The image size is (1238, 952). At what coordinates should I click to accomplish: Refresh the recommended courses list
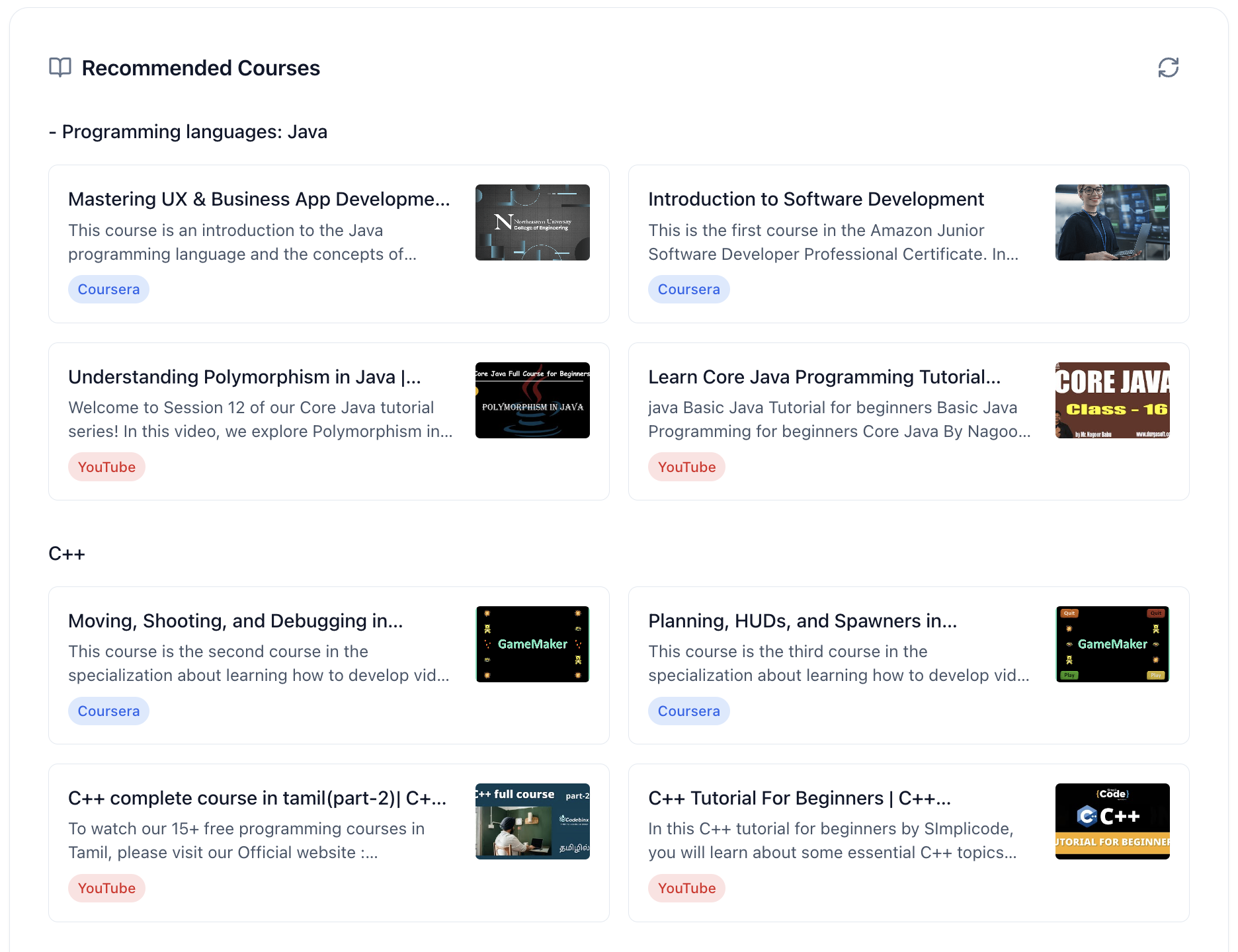[1168, 67]
